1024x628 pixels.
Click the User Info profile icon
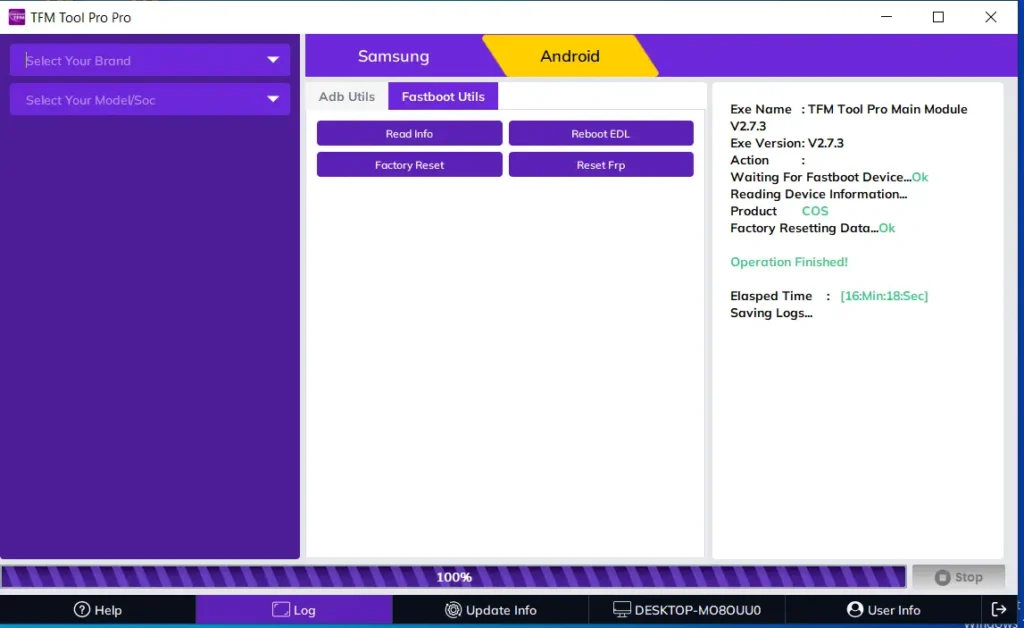click(x=854, y=609)
